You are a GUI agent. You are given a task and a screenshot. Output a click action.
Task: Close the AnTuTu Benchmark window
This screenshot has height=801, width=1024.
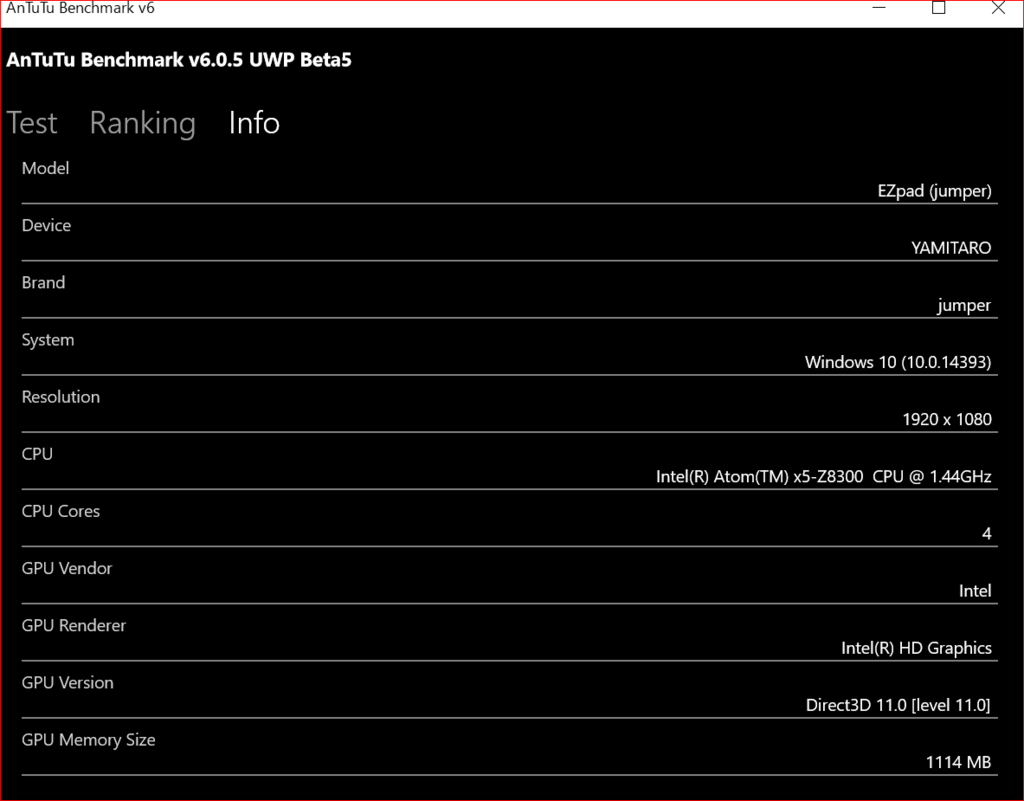998,8
